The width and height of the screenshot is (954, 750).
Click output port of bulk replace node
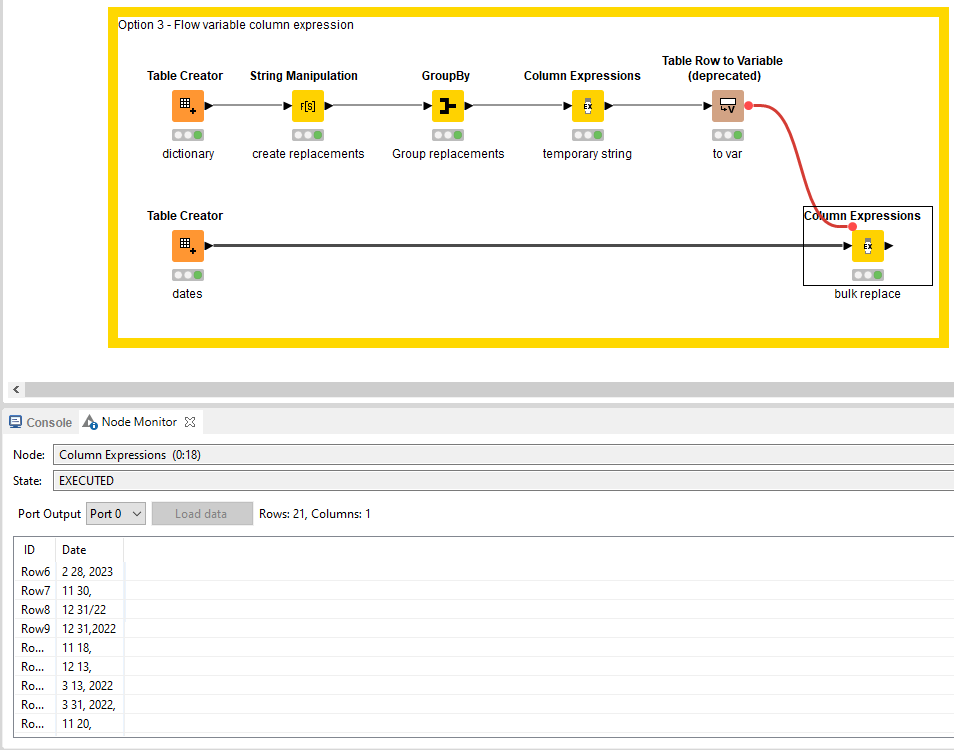pos(889,246)
